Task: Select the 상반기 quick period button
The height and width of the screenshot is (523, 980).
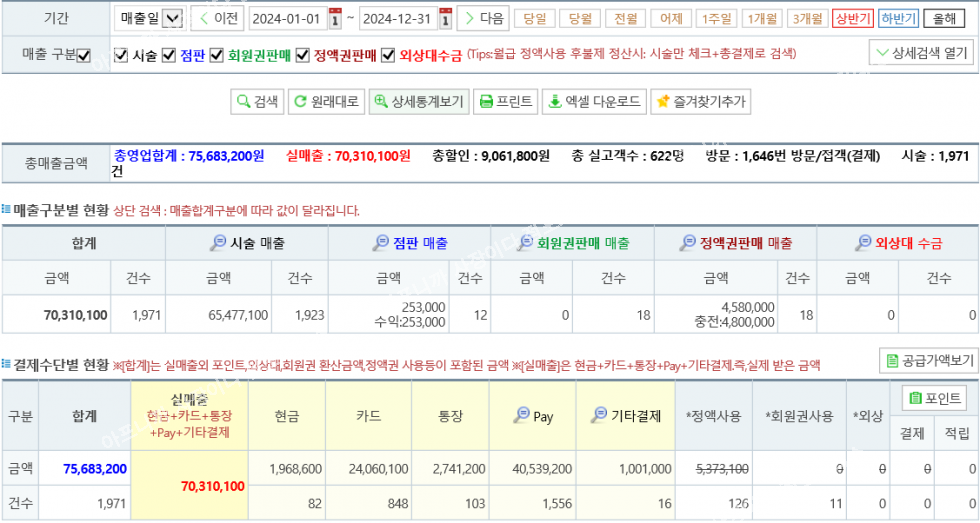Action: click(x=852, y=19)
